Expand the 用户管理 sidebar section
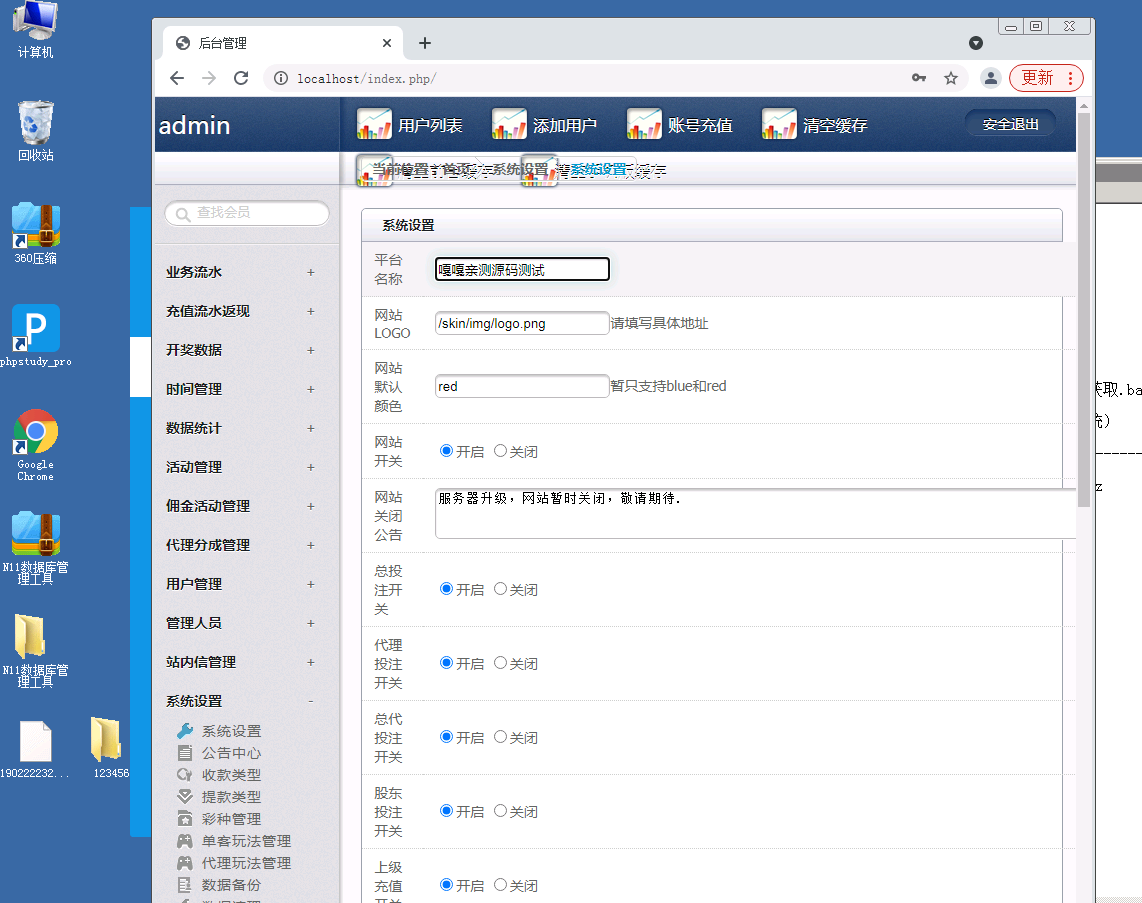Image resolution: width=1142 pixels, height=903 pixels. (310, 584)
